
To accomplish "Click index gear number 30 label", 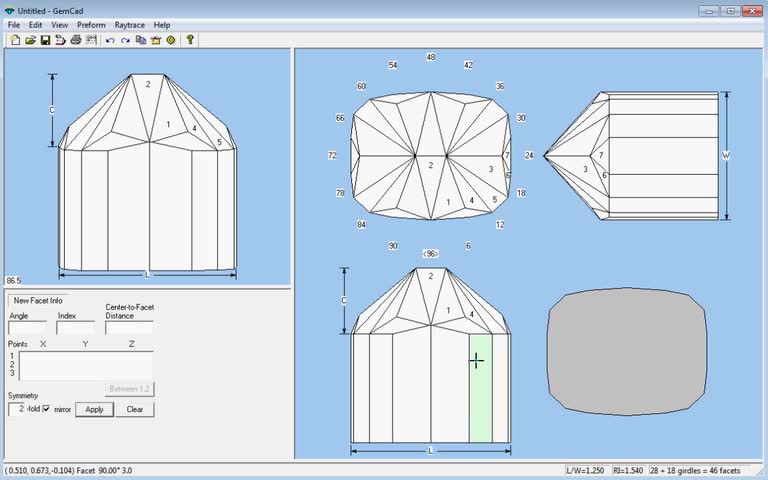I will pyautogui.click(x=521, y=118).
